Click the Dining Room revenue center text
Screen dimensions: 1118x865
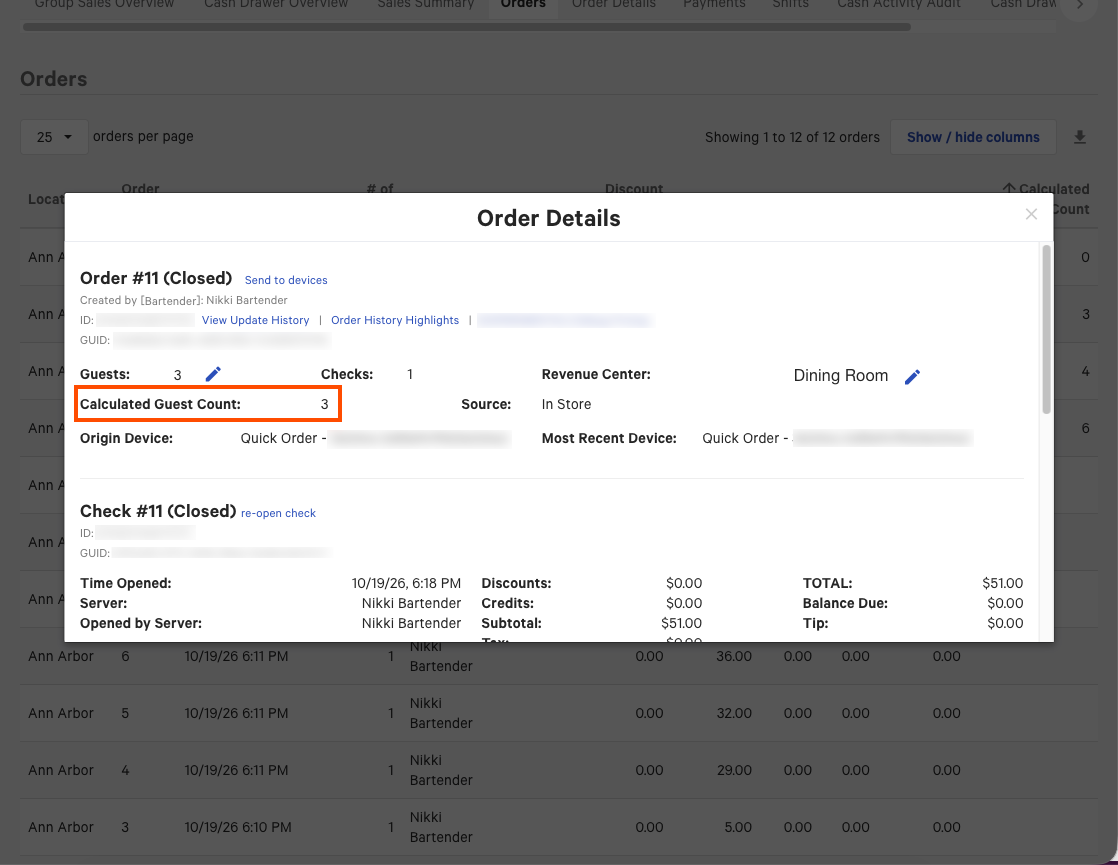click(x=841, y=376)
